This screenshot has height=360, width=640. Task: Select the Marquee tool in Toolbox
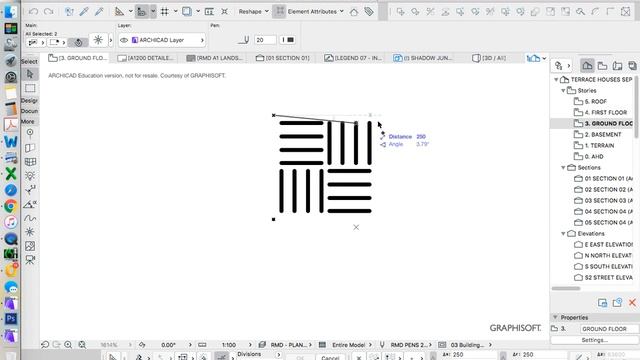point(30,88)
